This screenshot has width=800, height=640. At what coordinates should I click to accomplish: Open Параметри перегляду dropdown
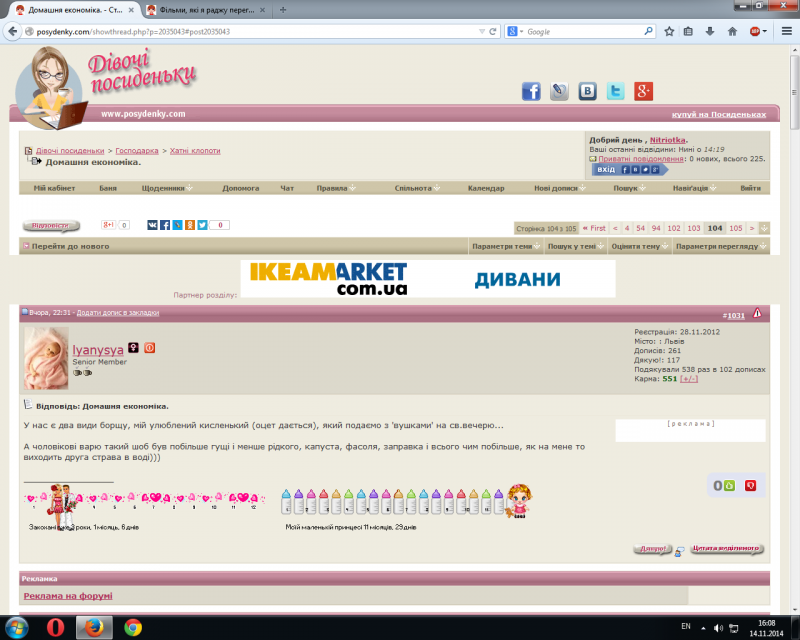[x=721, y=246]
